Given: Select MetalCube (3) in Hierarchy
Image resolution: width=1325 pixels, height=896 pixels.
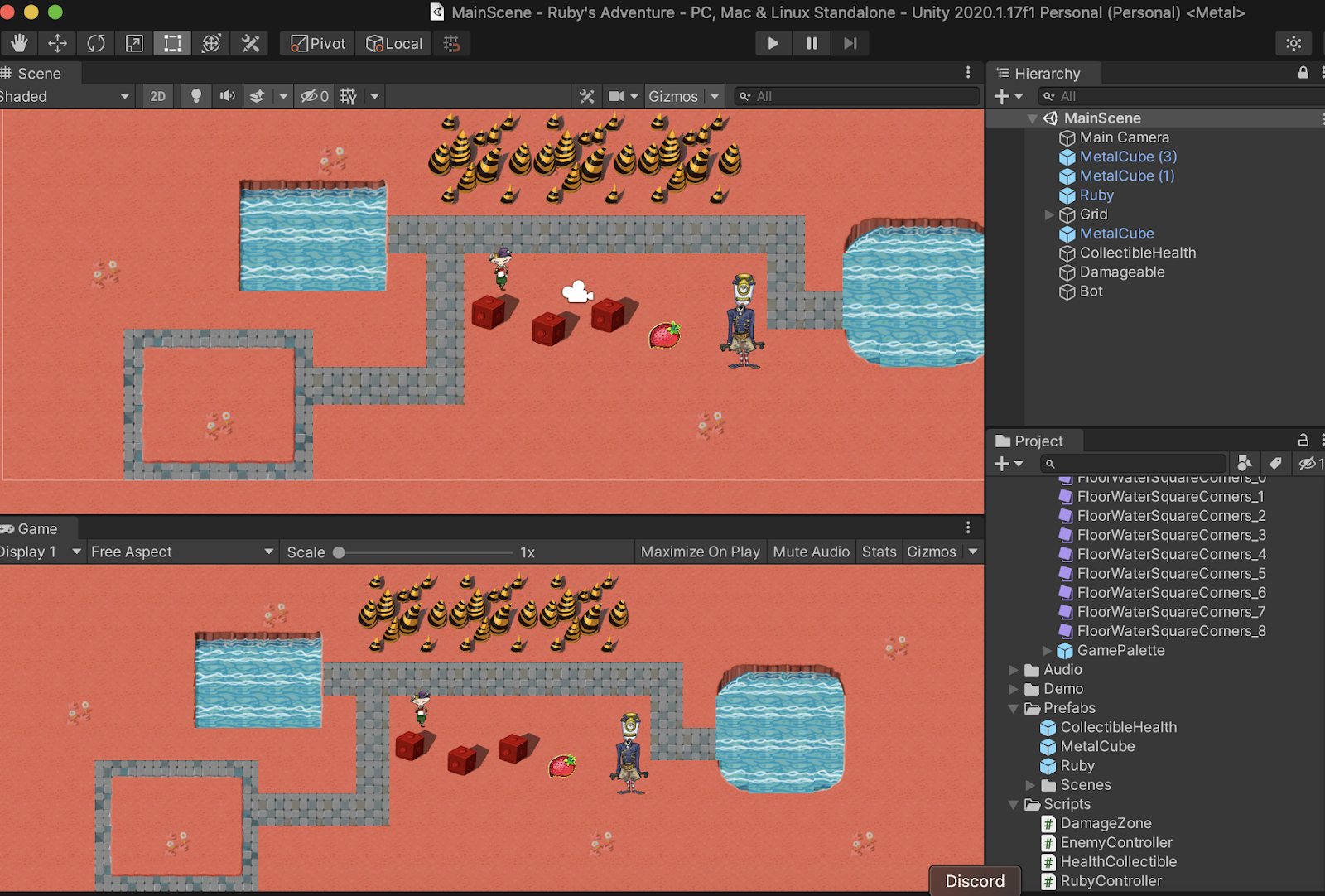Looking at the screenshot, I should [x=1128, y=157].
